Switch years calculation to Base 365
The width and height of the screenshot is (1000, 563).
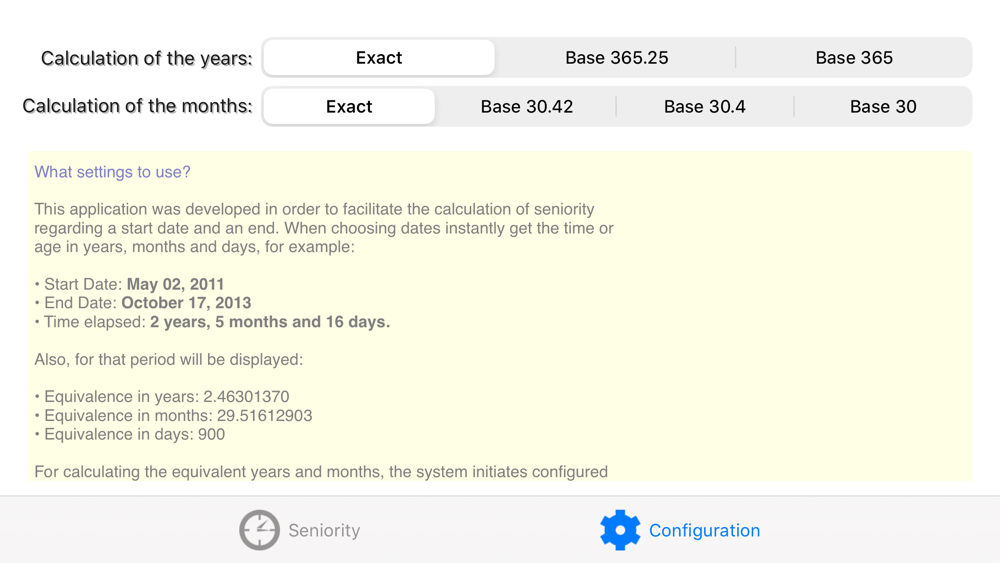click(854, 57)
